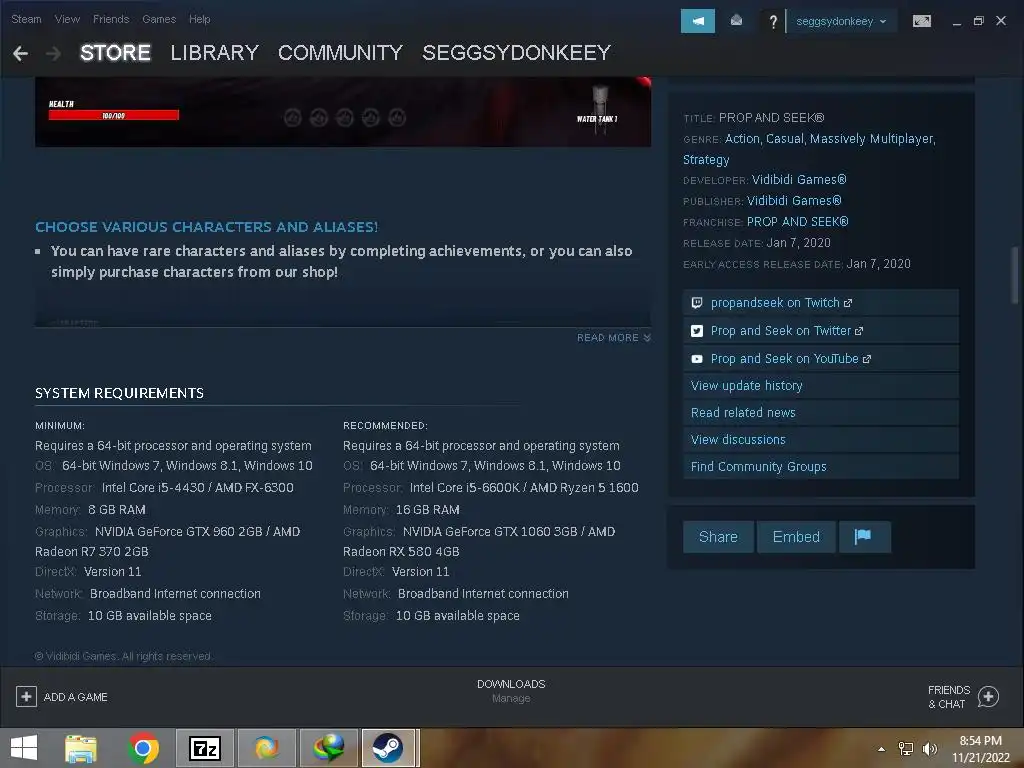Go to the STORE tab
The width and height of the screenshot is (1024, 768).
pos(115,53)
